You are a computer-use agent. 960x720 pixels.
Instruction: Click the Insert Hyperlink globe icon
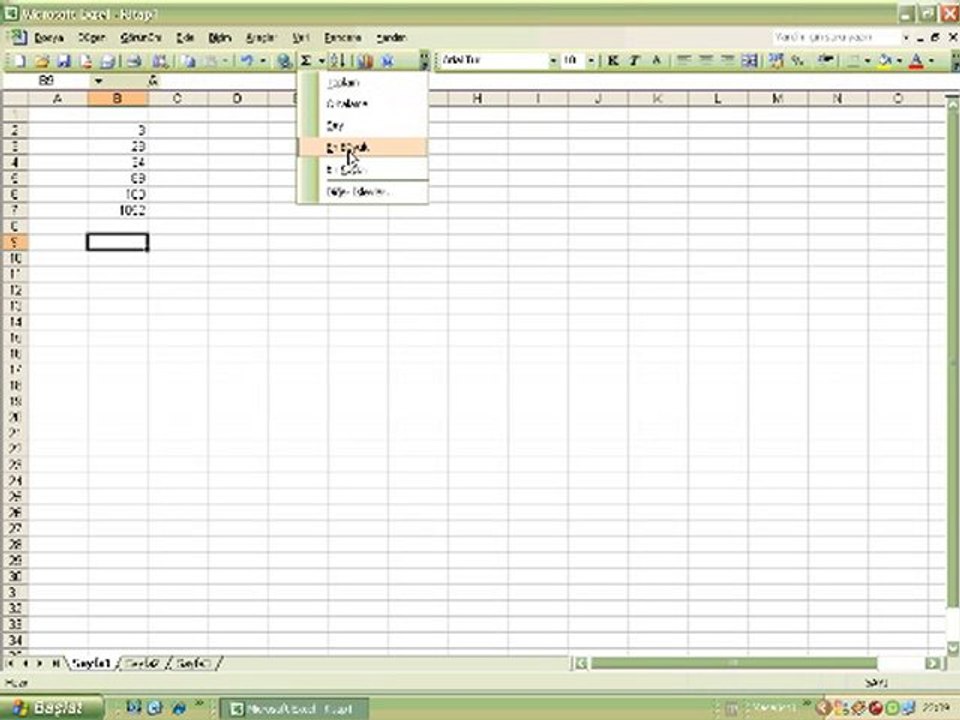[283, 61]
